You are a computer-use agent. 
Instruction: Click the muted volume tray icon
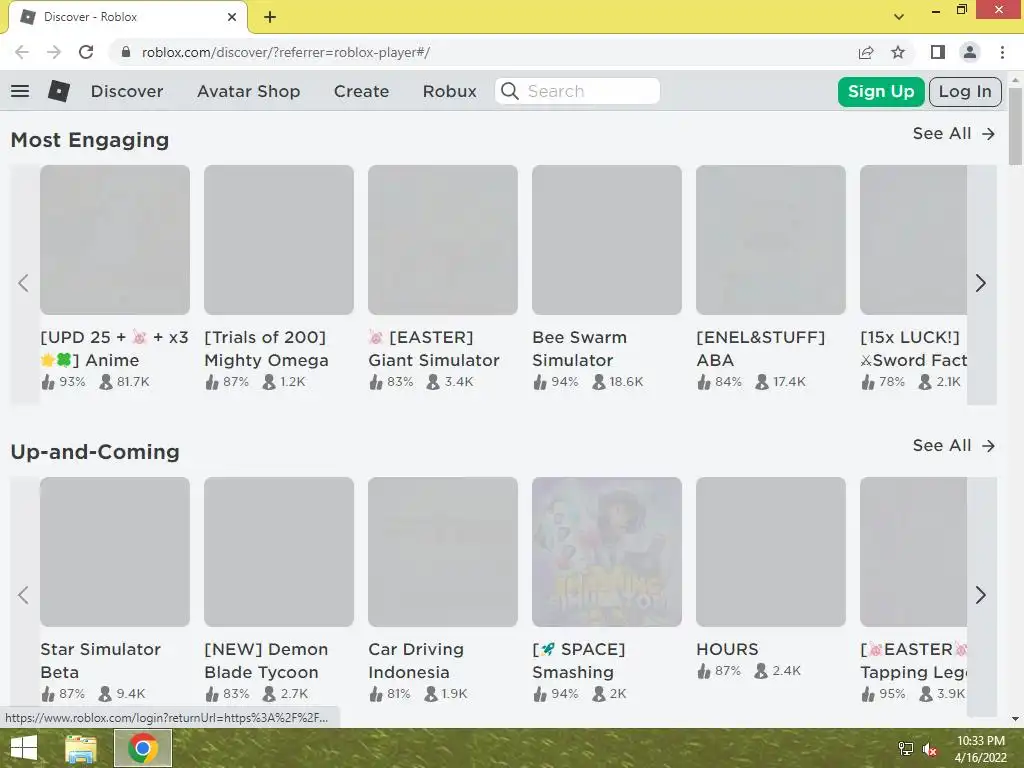(x=930, y=750)
